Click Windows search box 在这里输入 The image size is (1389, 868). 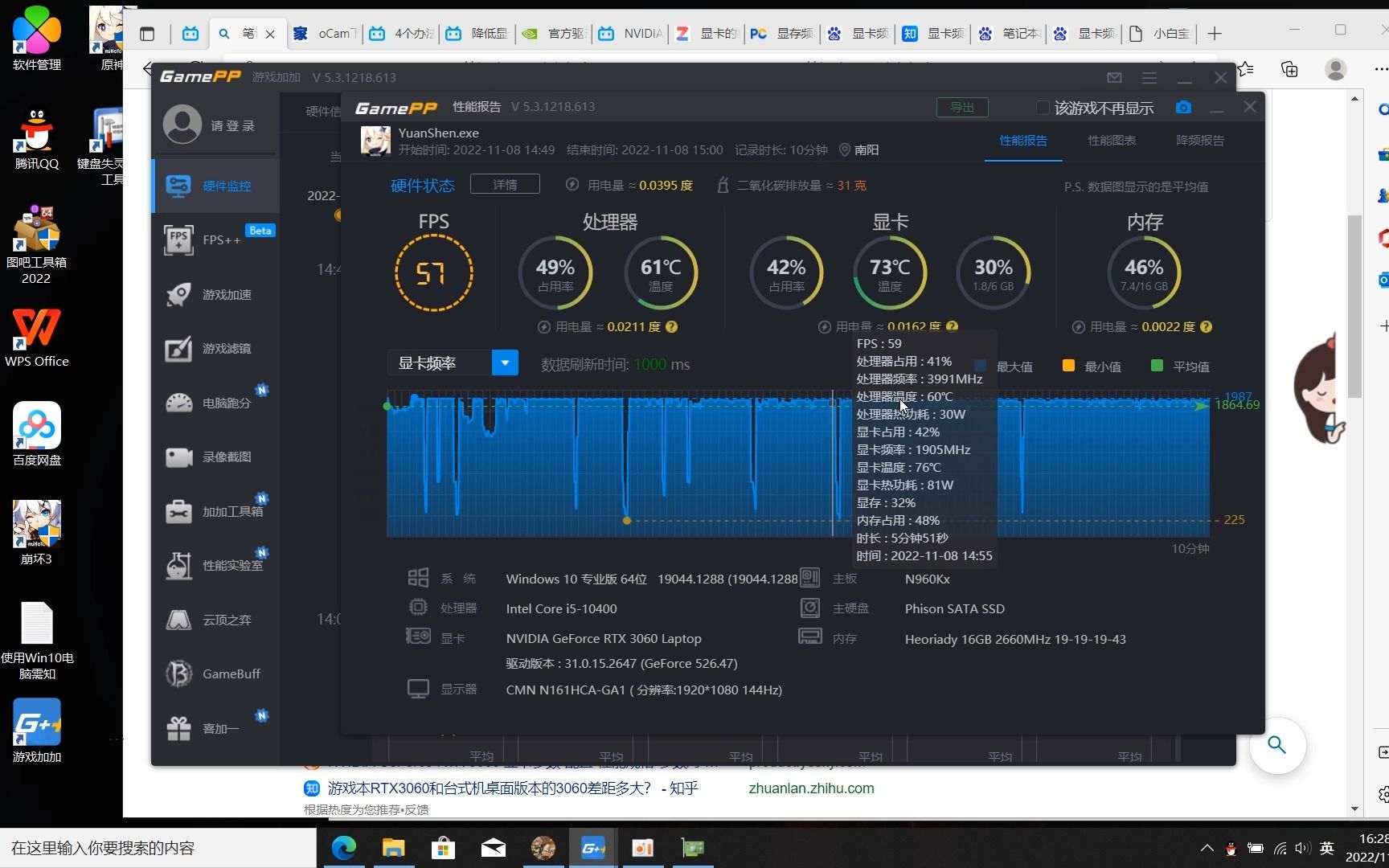158,848
